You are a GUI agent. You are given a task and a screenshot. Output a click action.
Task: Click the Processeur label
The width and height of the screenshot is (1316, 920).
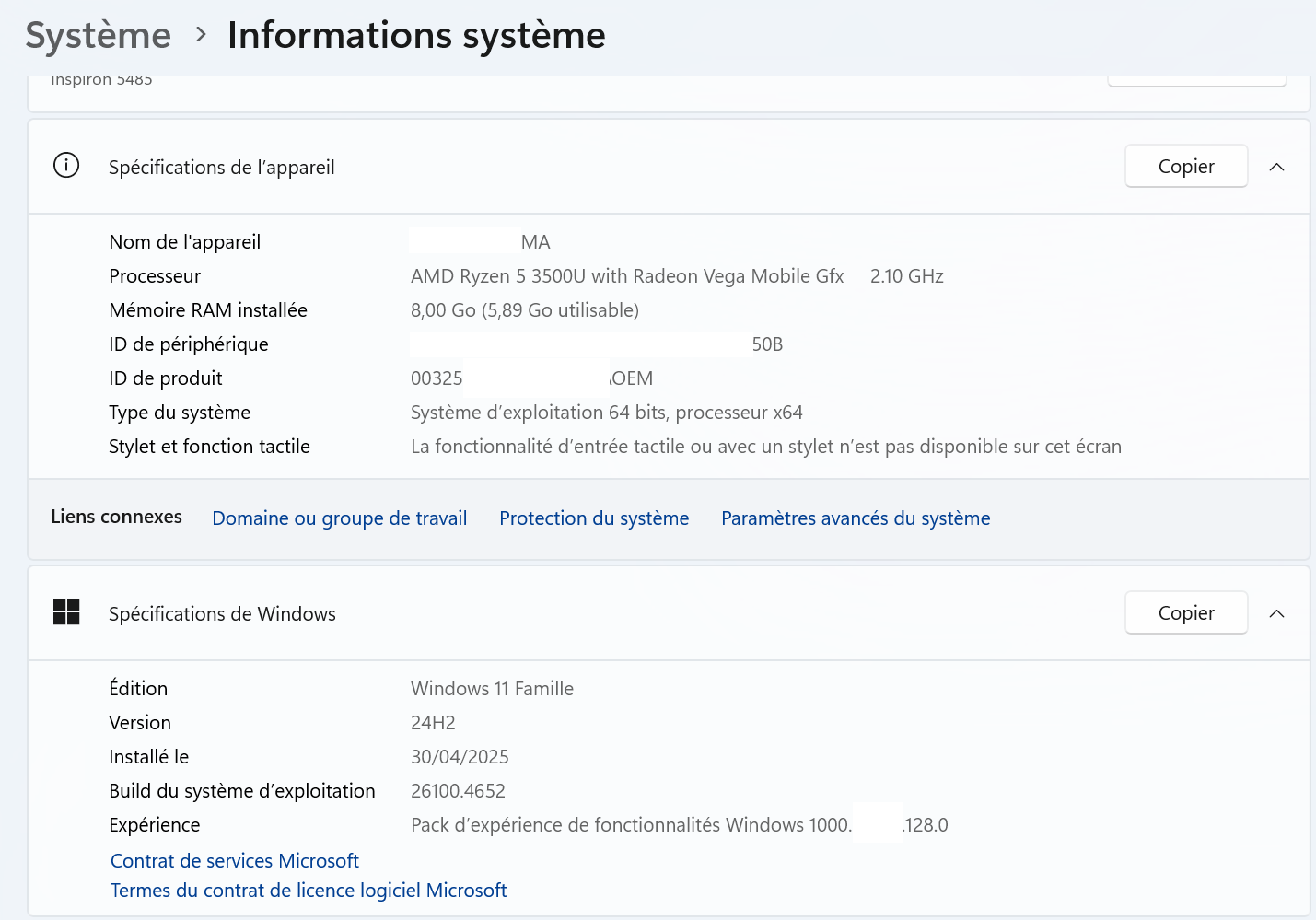tap(155, 276)
